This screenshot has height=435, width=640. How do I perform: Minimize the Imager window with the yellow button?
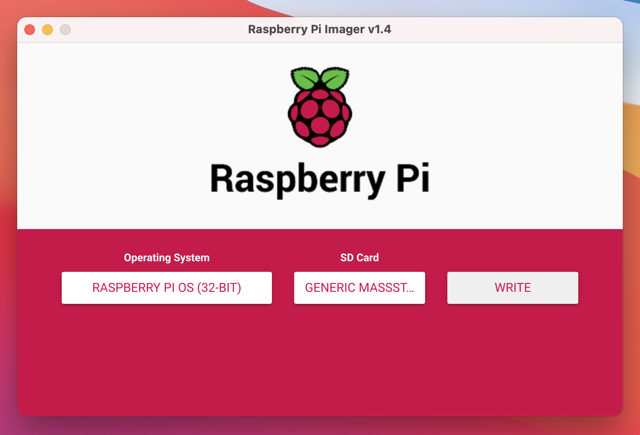pyautogui.click(x=47, y=29)
